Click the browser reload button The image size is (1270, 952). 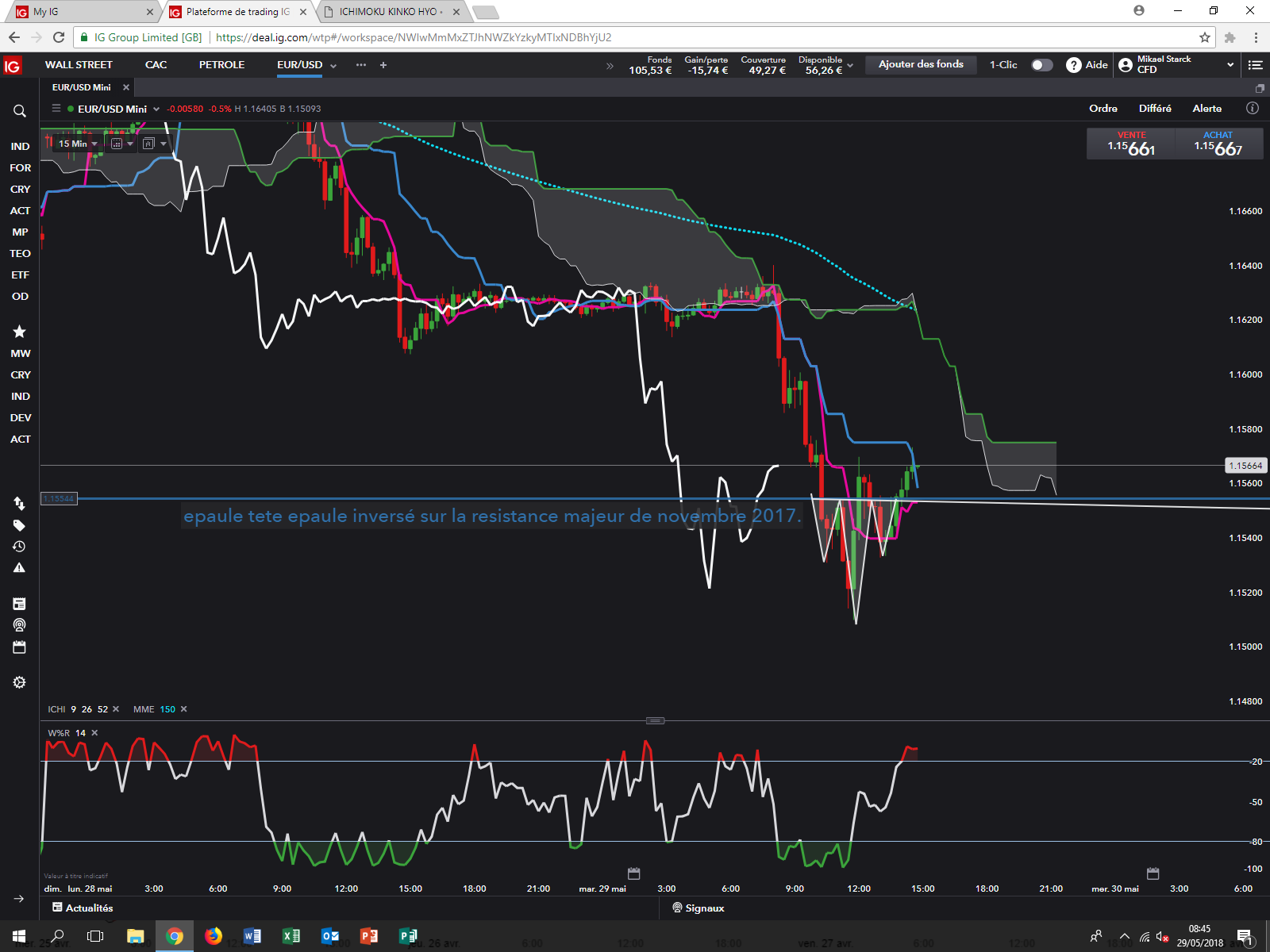pos(59,37)
